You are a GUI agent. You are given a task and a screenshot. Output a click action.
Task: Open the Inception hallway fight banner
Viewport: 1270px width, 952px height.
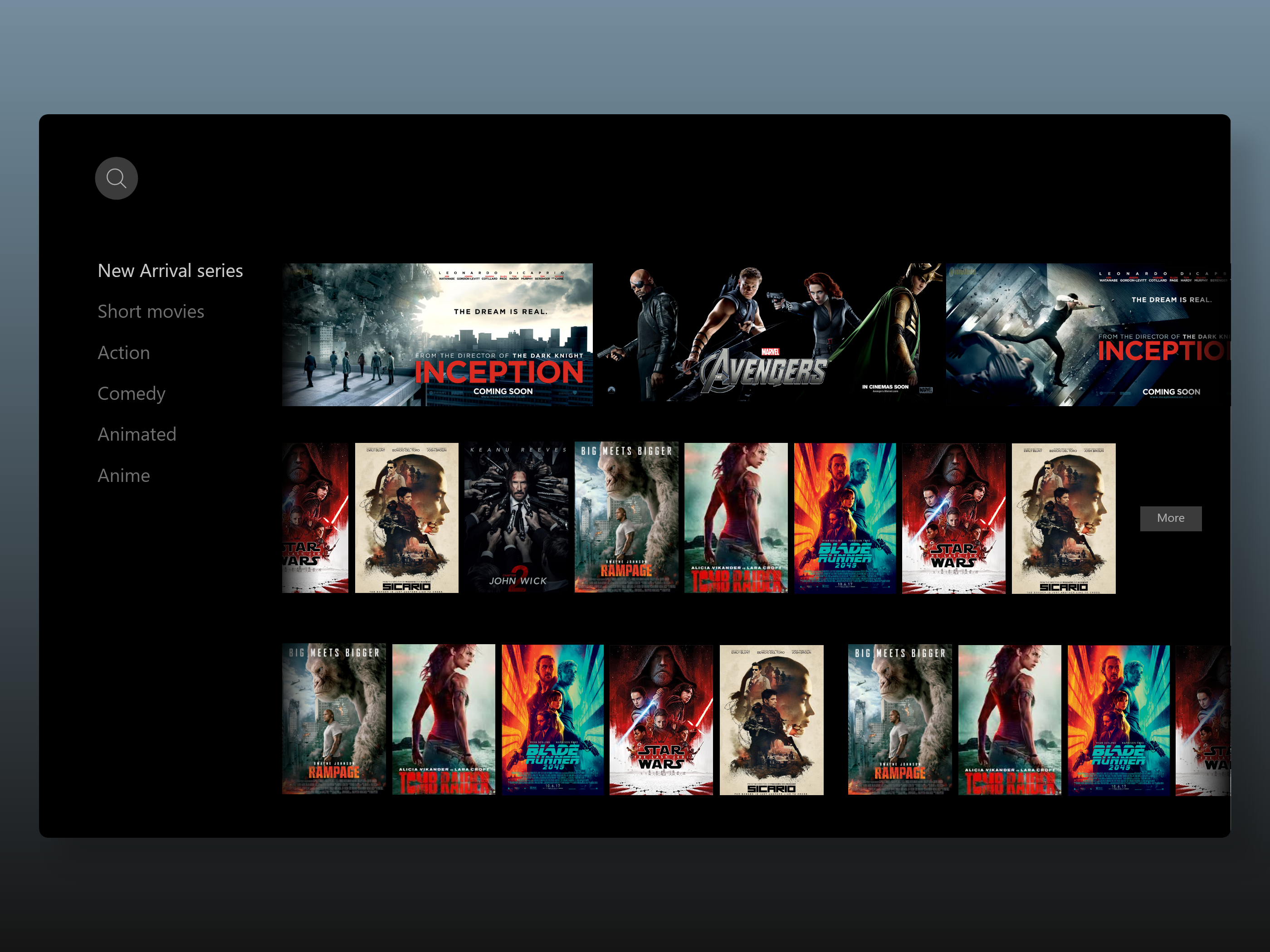[x=1088, y=335]
